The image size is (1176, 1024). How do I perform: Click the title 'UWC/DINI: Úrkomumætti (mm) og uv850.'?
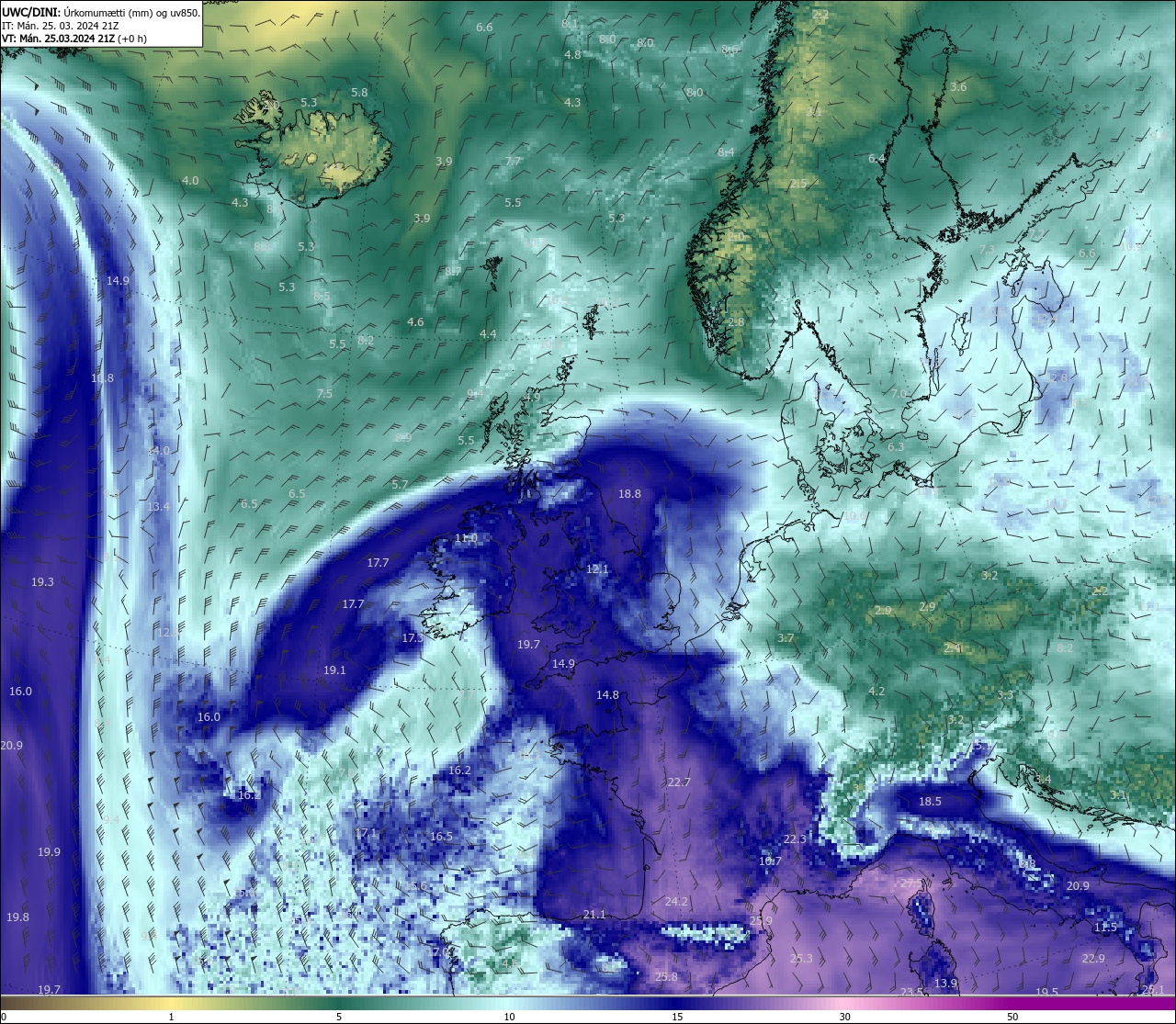pyautogui.click(x=101, y=12)
